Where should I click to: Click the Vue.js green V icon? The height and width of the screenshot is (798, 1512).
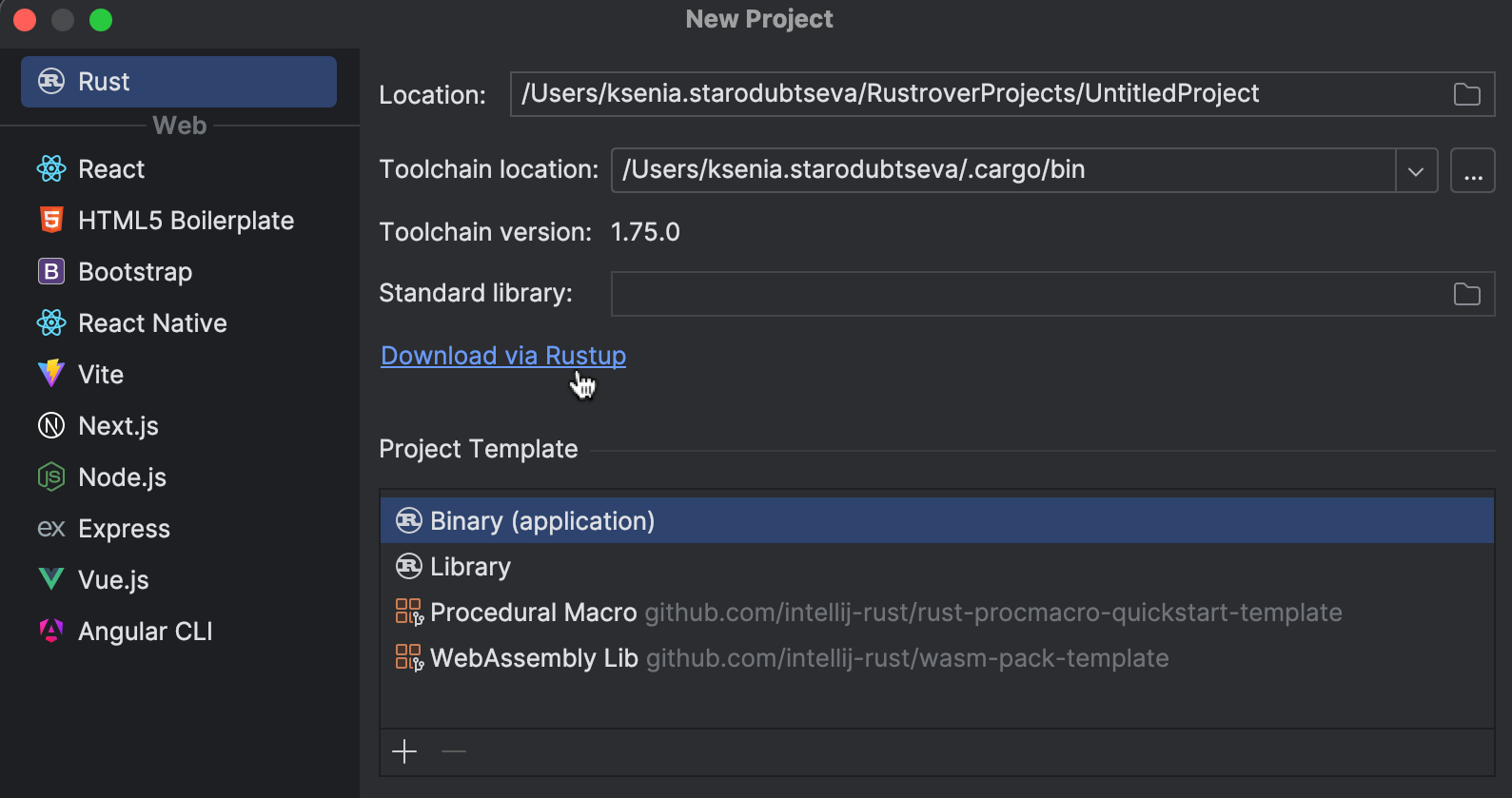(51, 579)
